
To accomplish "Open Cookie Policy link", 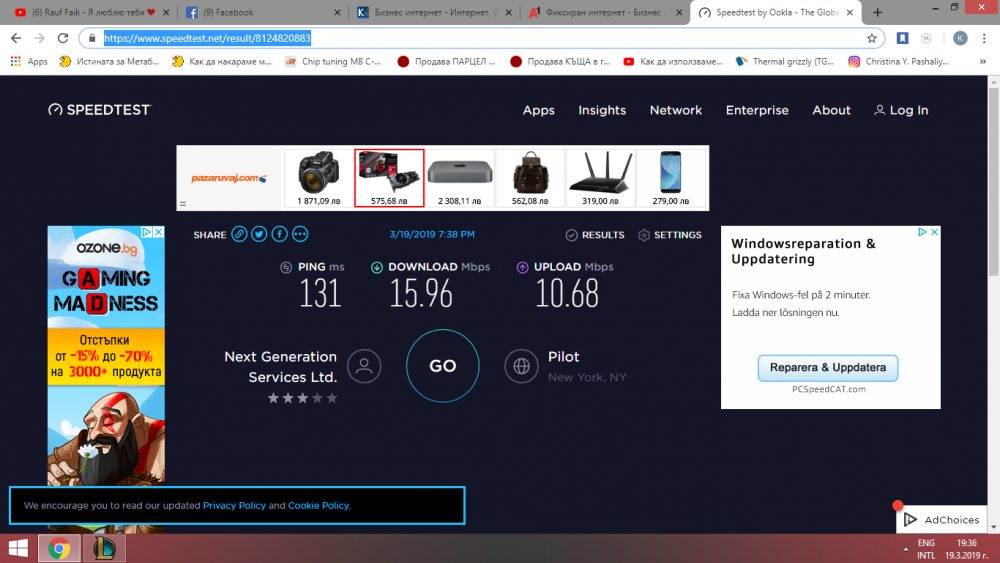I will [318, 506].
